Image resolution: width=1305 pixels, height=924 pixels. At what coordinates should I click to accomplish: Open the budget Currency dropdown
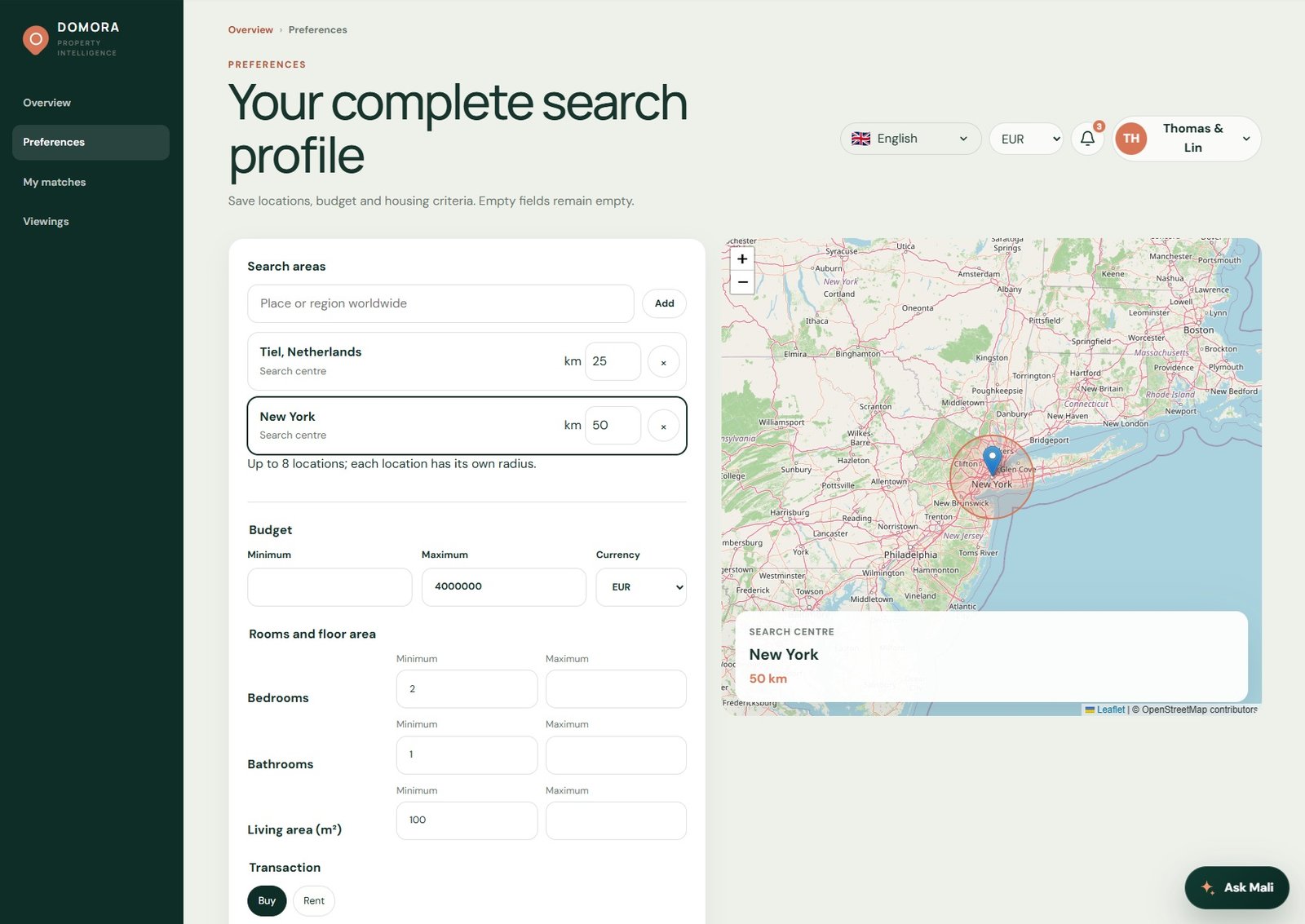click(641, 587)
